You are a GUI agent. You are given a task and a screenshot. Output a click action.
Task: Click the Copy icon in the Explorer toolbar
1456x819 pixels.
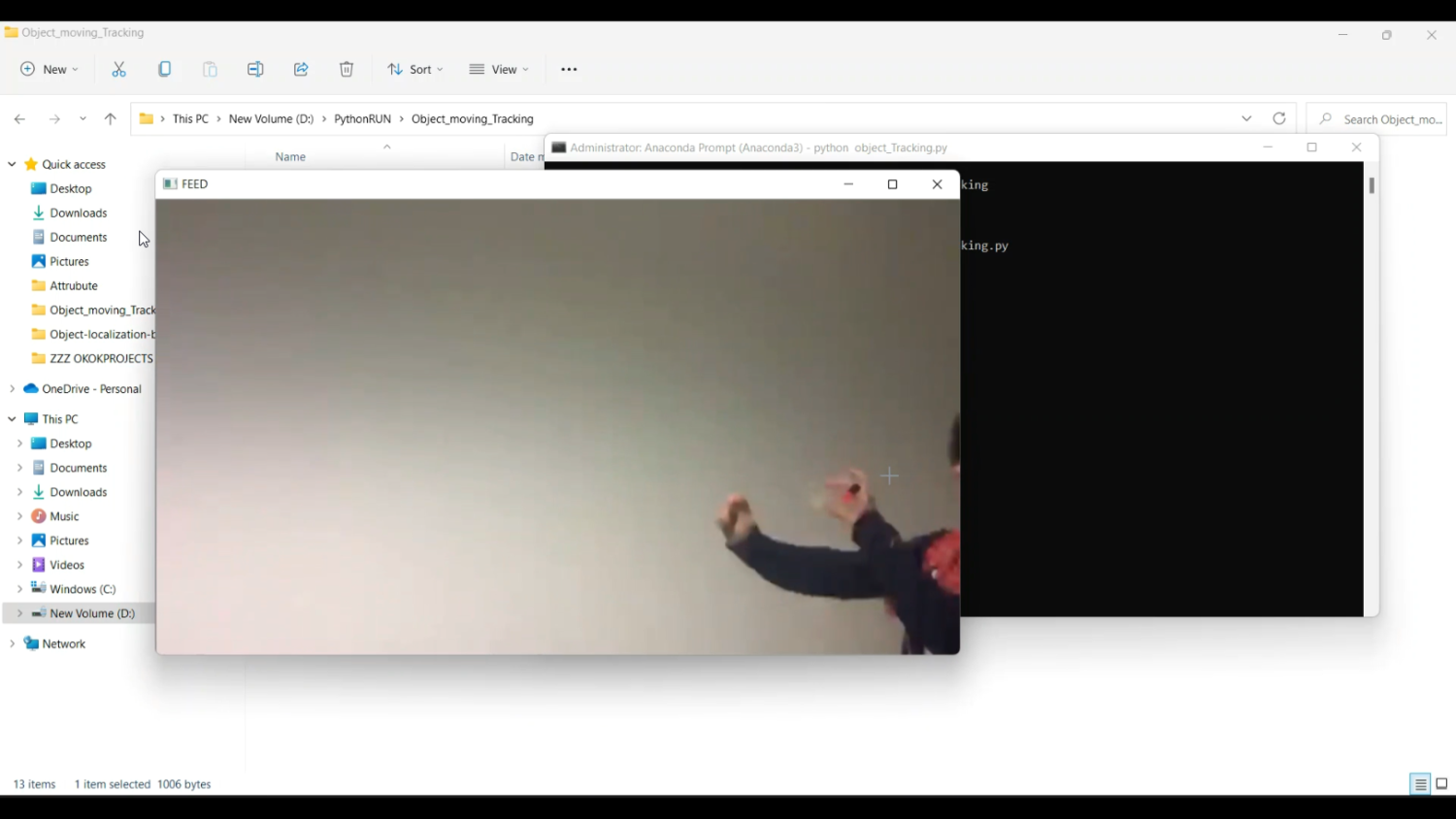point(165,70)
